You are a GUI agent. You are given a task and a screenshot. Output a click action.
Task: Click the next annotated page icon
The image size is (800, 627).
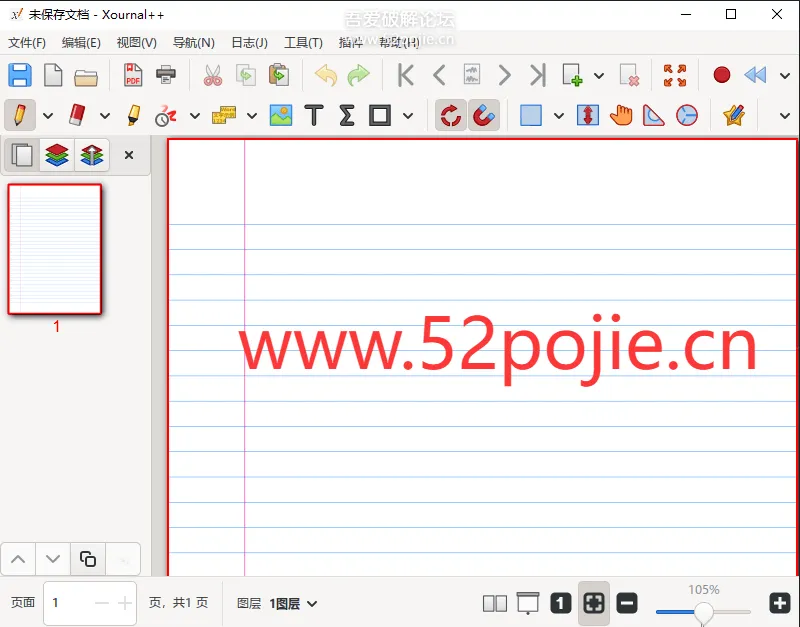coord(472,75)
